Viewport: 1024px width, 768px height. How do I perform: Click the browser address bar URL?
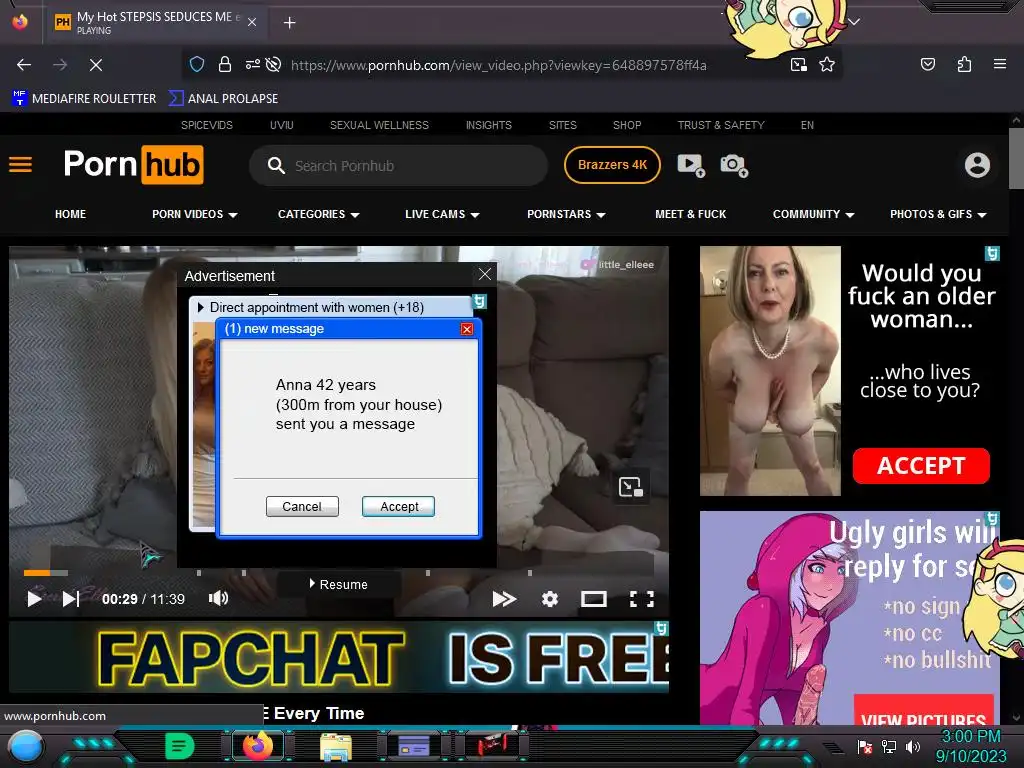[x=498, y=65]
